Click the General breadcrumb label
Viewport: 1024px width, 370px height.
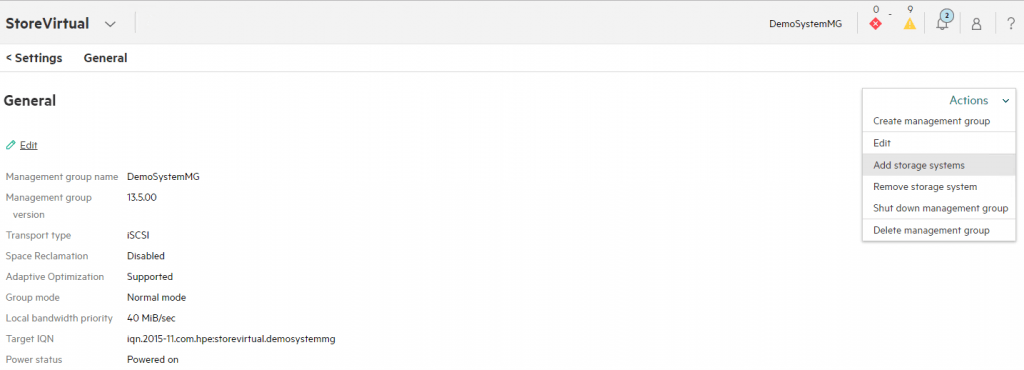click(105, 58)
